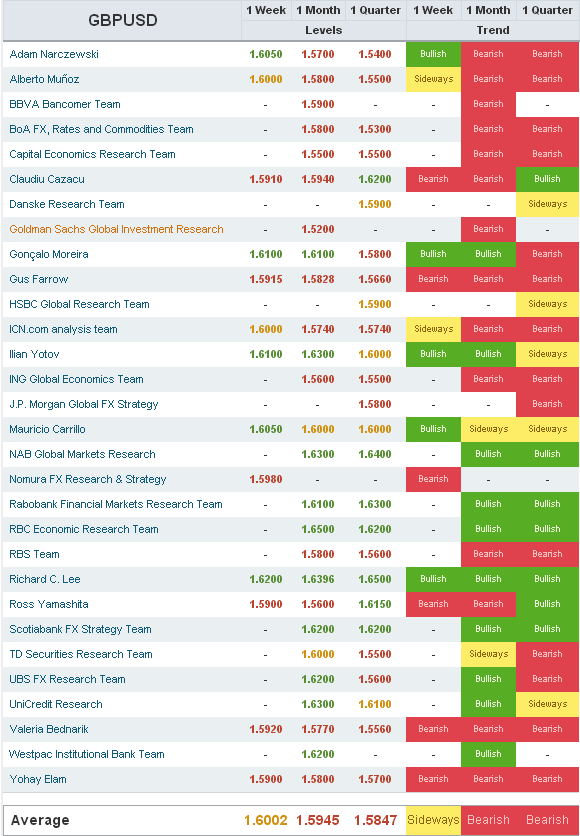This screenshot has width=580, height=836.
Task: Select ING Global Economics Team link
Action: point(76,380)
